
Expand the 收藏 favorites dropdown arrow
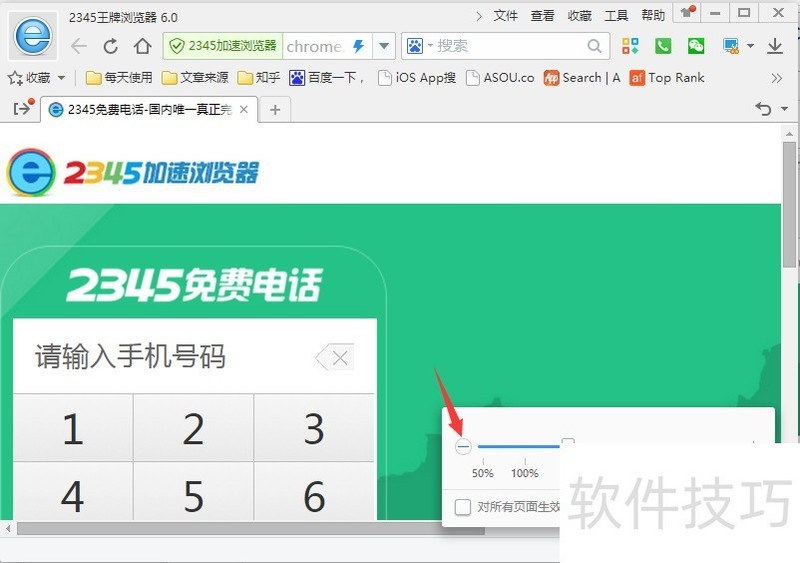(61, 78)
